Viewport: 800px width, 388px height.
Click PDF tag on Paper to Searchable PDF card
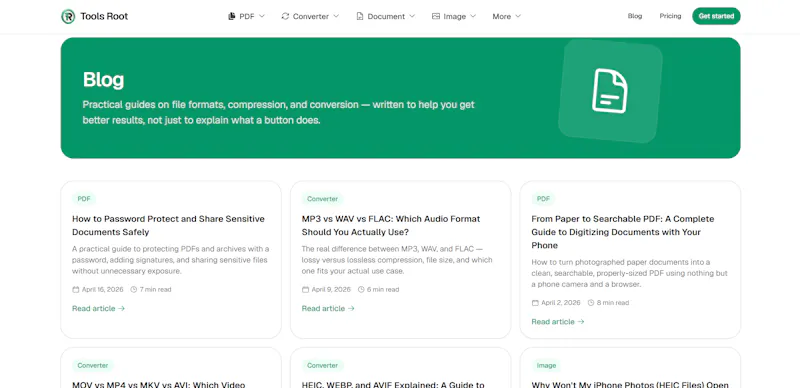tap(543, 199)
